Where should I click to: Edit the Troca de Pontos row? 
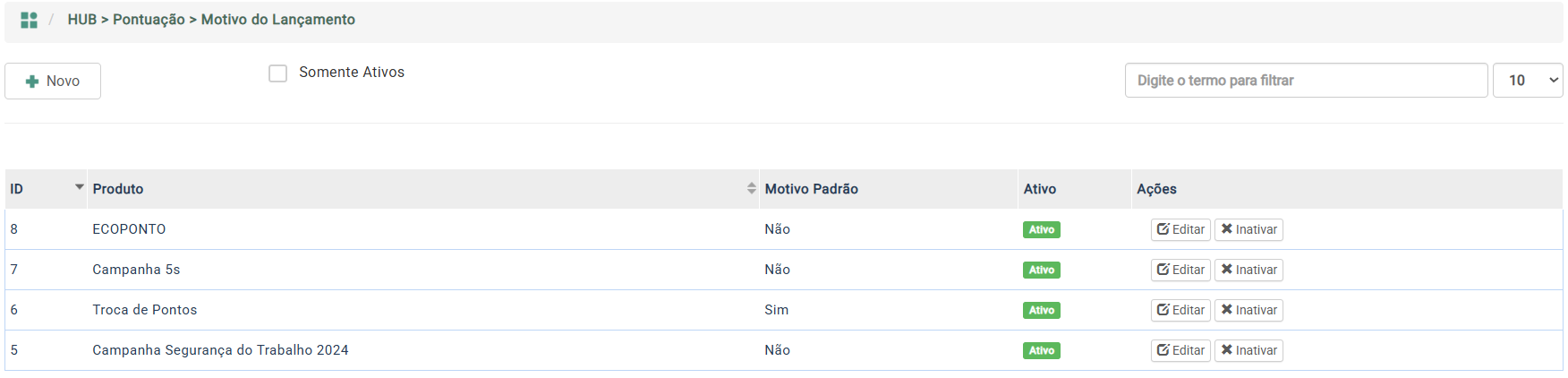point(1180,310)
